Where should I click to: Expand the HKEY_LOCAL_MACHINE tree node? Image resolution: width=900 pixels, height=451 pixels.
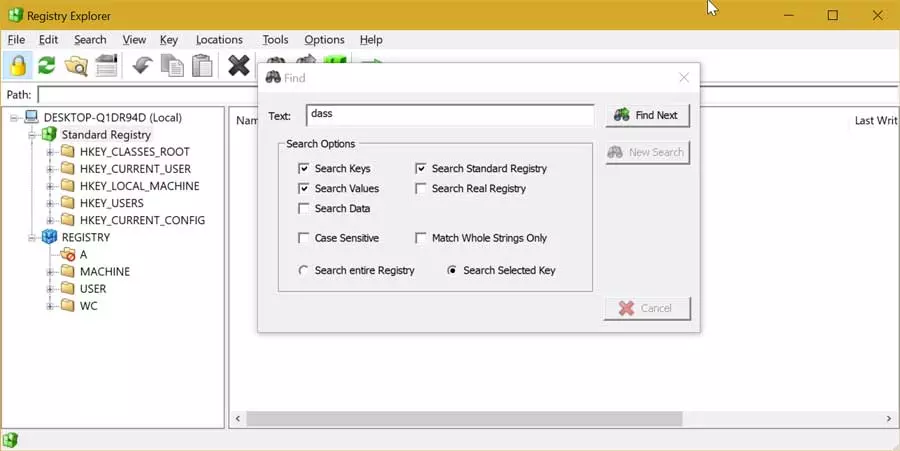click(50, 186)
